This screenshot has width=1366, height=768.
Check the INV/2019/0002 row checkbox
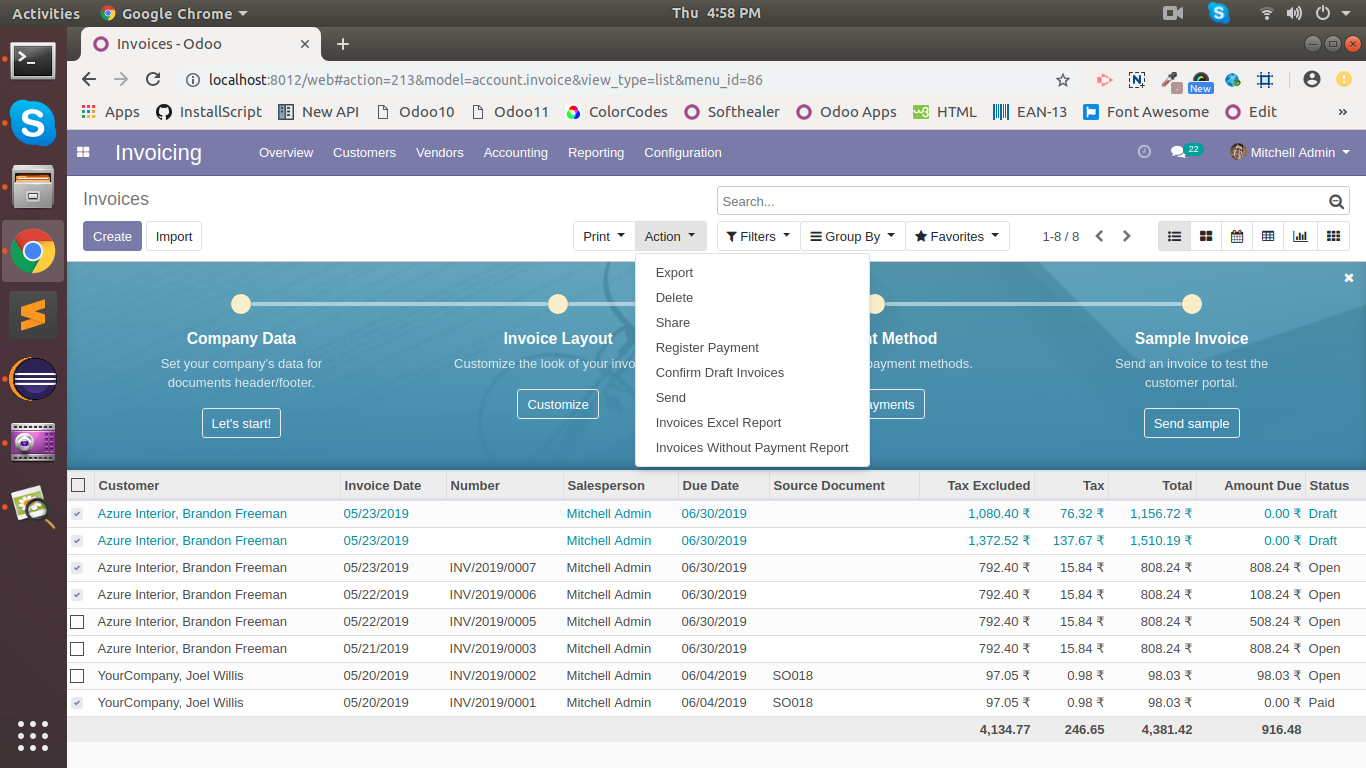[x=78, y=675]
